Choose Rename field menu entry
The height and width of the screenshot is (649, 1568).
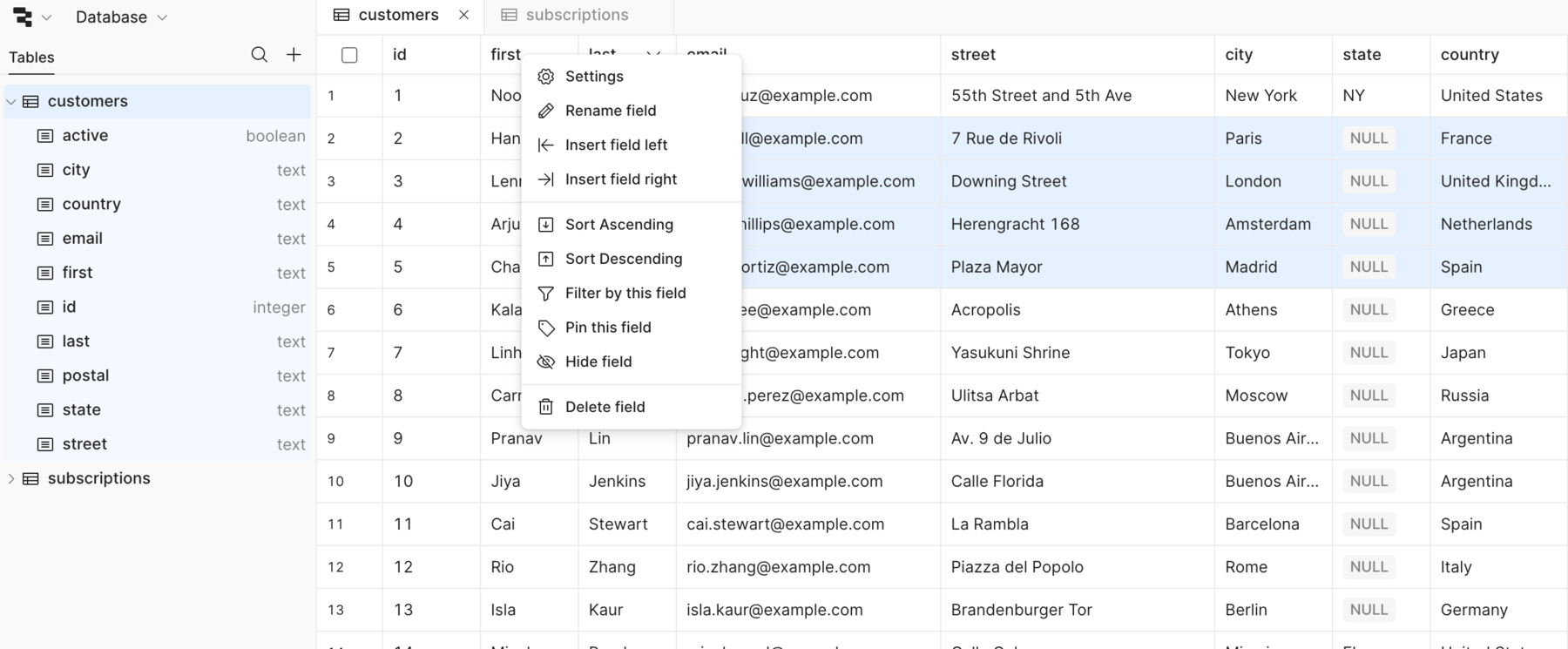click(x=632, y=111)
